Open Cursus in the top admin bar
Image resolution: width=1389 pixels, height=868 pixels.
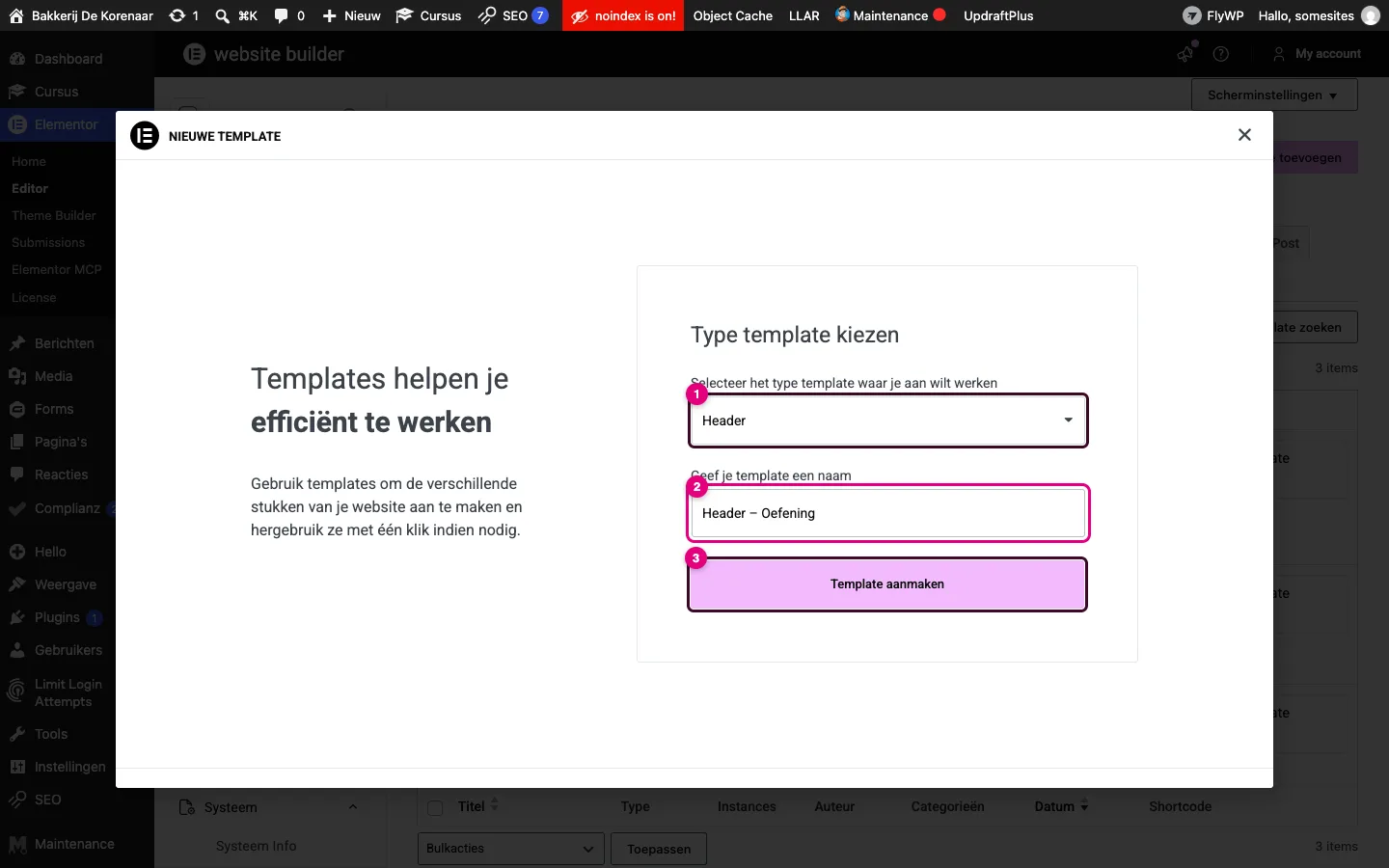tap(428, 15)
